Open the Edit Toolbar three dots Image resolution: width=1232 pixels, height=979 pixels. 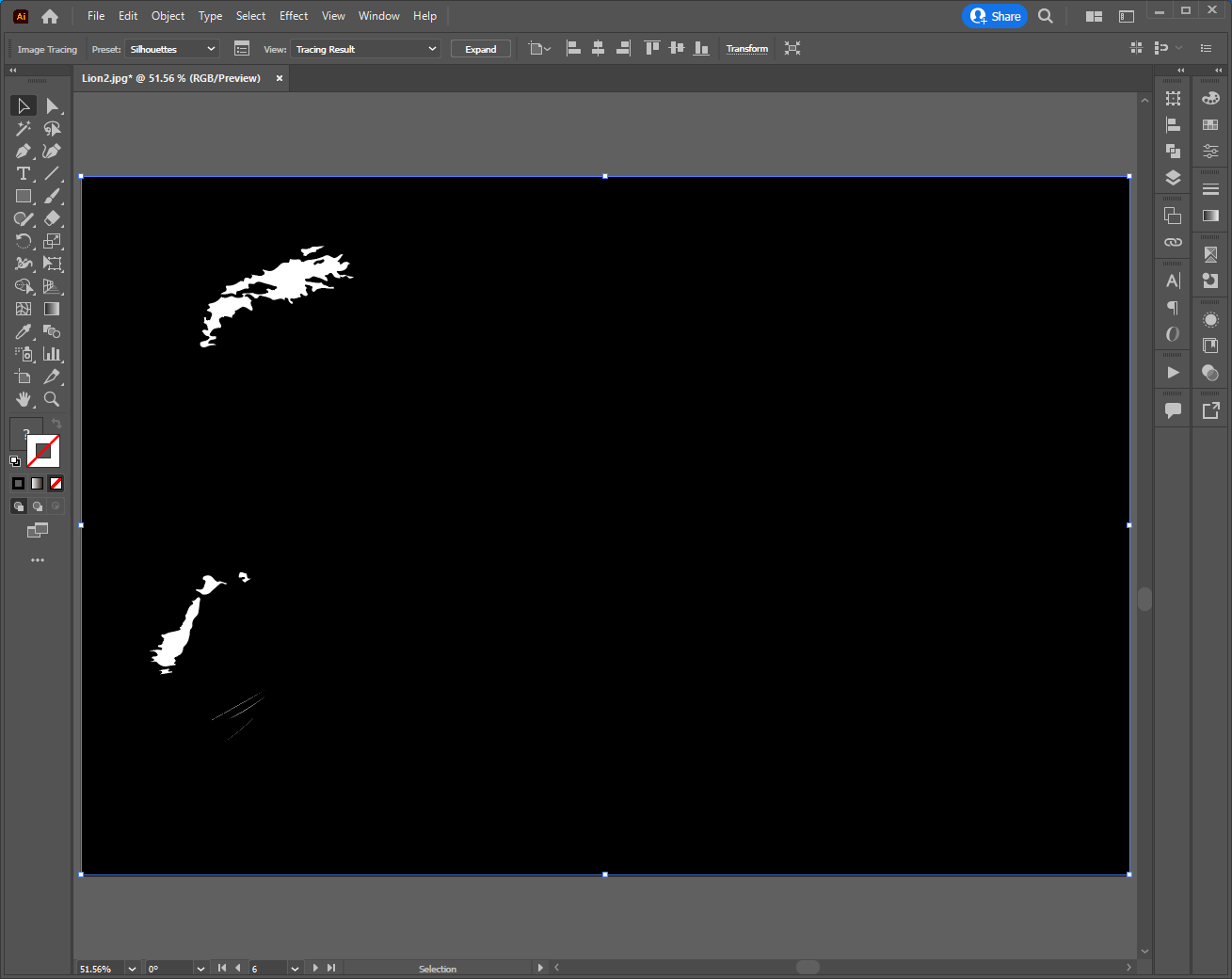click(38, 560)
